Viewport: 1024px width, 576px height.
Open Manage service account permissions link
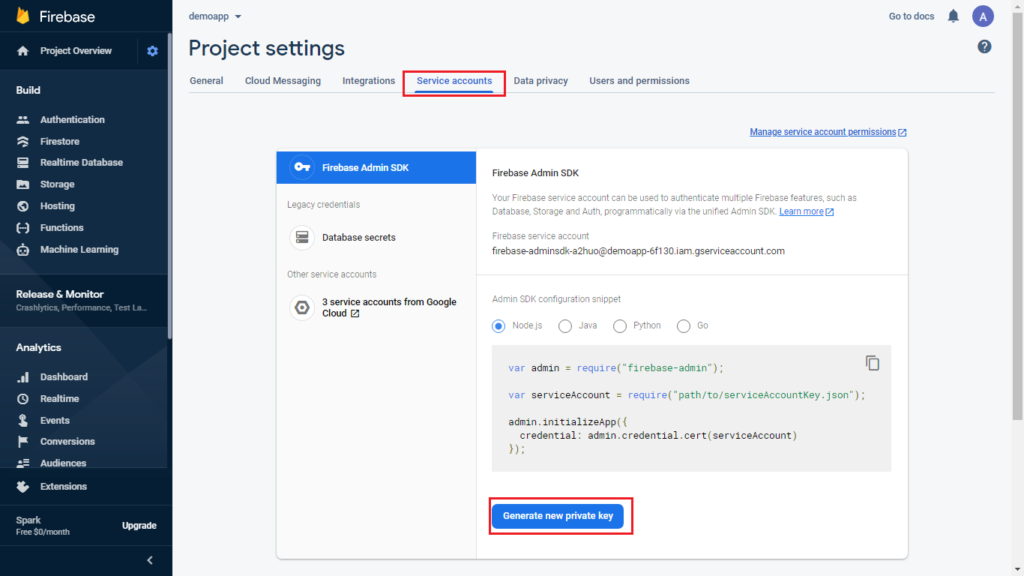(827, 132)
